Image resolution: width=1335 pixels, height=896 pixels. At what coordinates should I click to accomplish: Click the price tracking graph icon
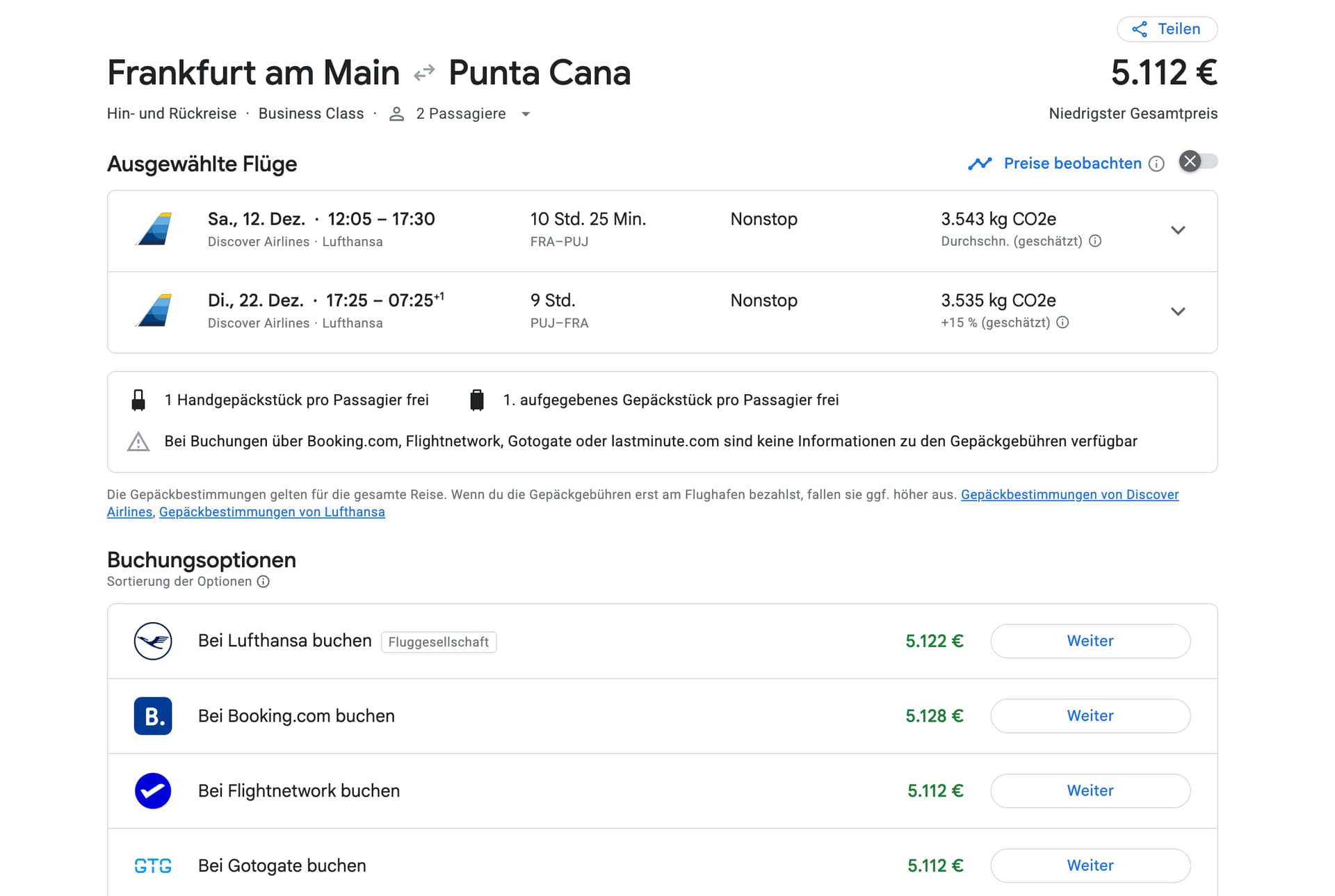coord(980,163)
